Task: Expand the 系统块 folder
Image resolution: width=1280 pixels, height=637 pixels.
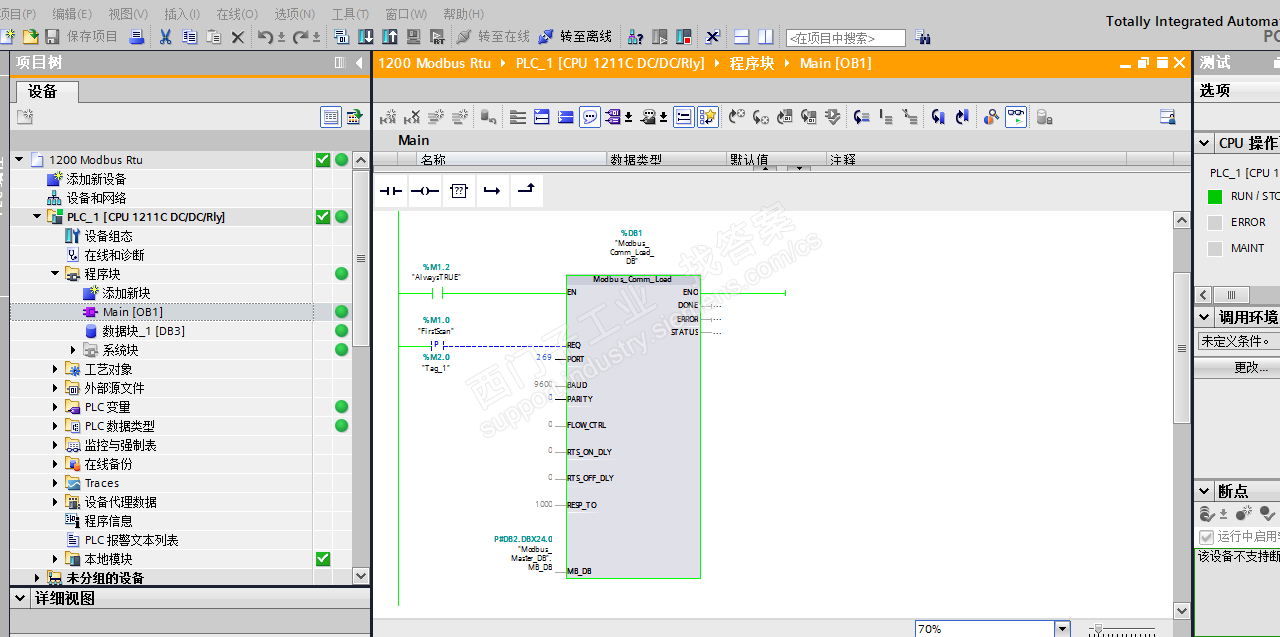Action: pyautogui.click(x=74, y=350)
